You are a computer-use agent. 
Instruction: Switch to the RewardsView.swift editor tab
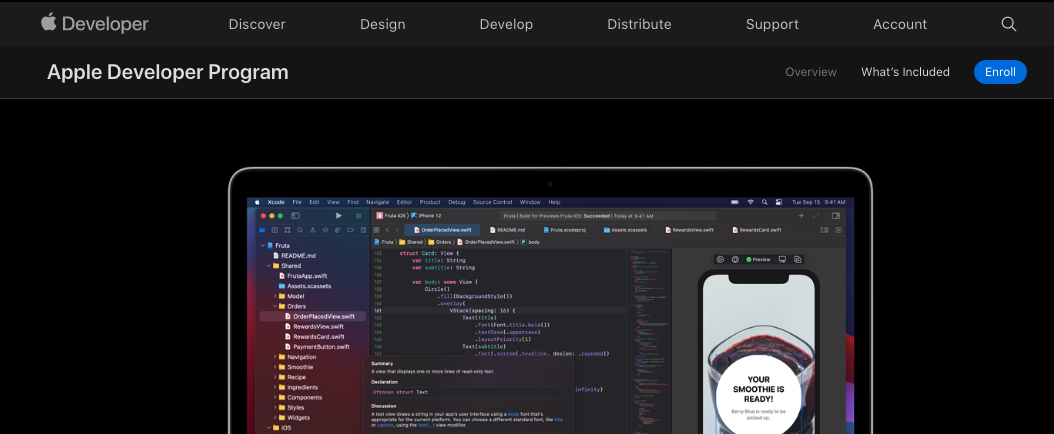690,230
